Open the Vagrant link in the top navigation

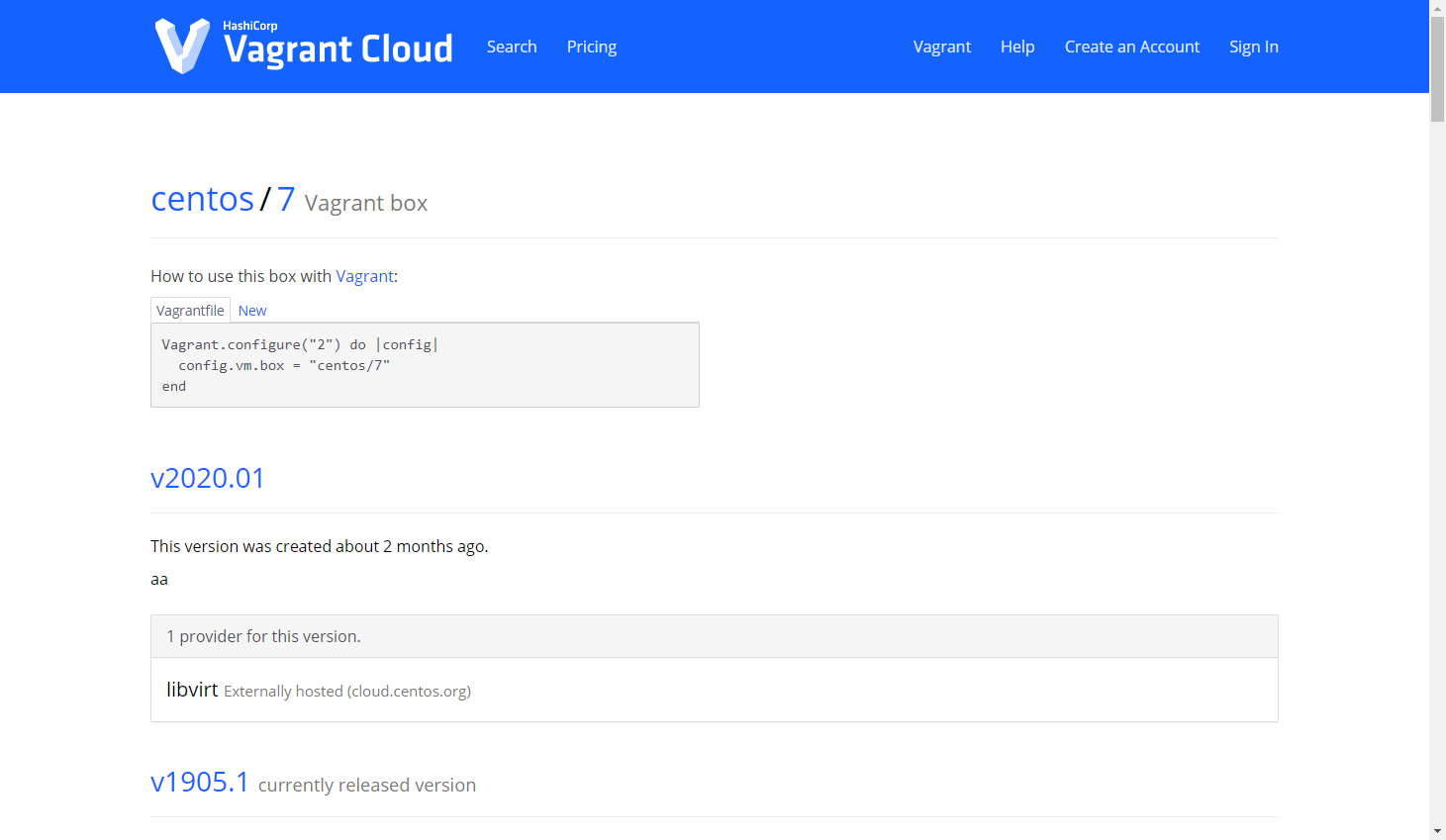click(942, 47)
